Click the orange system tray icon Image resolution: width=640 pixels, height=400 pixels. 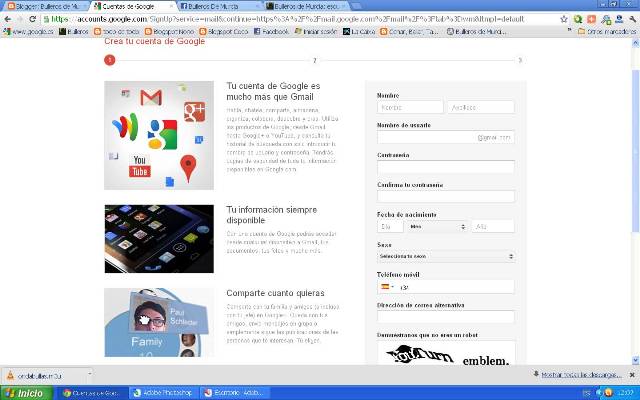click(608, 393)
